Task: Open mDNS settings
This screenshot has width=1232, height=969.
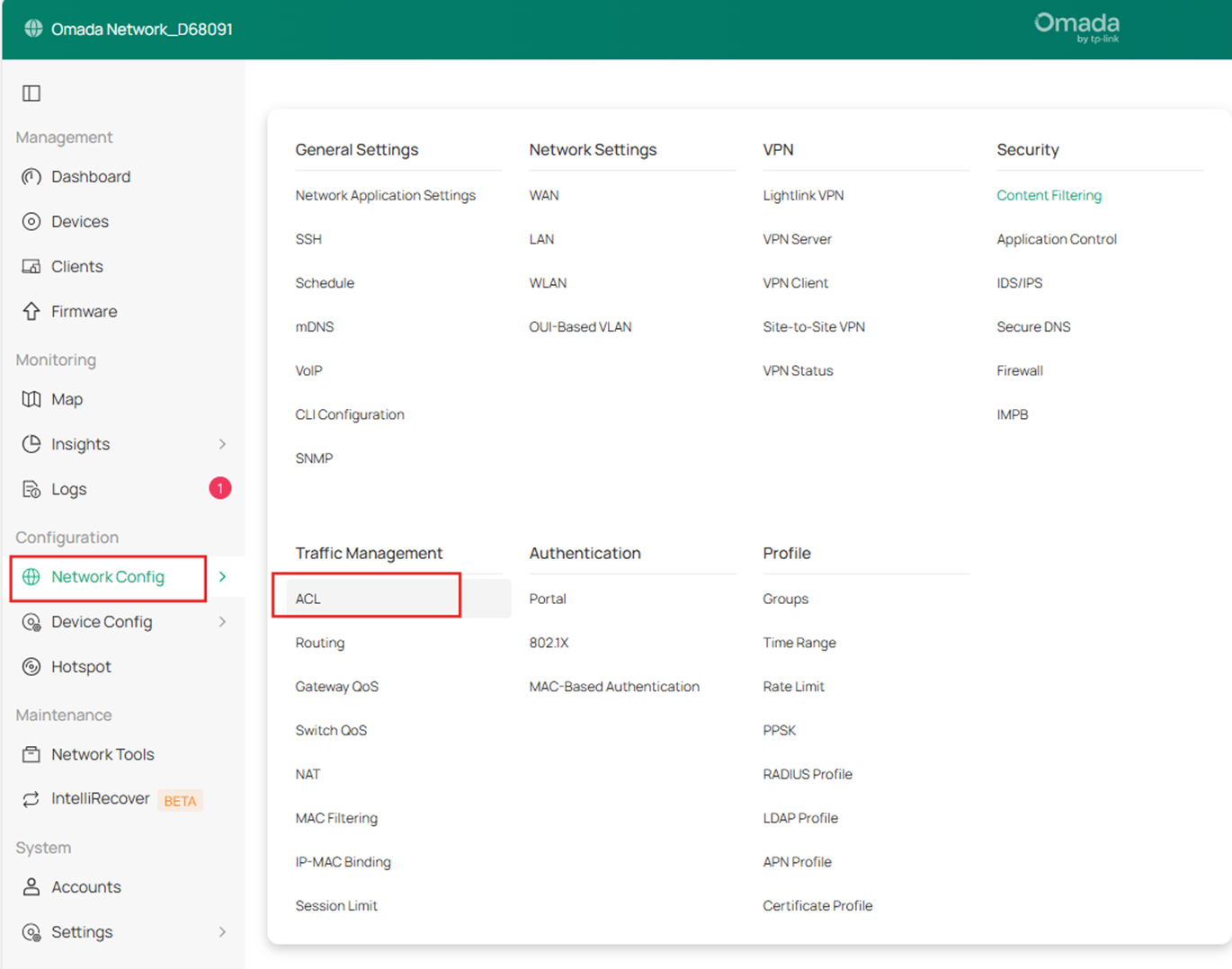Action: (315, 327)
